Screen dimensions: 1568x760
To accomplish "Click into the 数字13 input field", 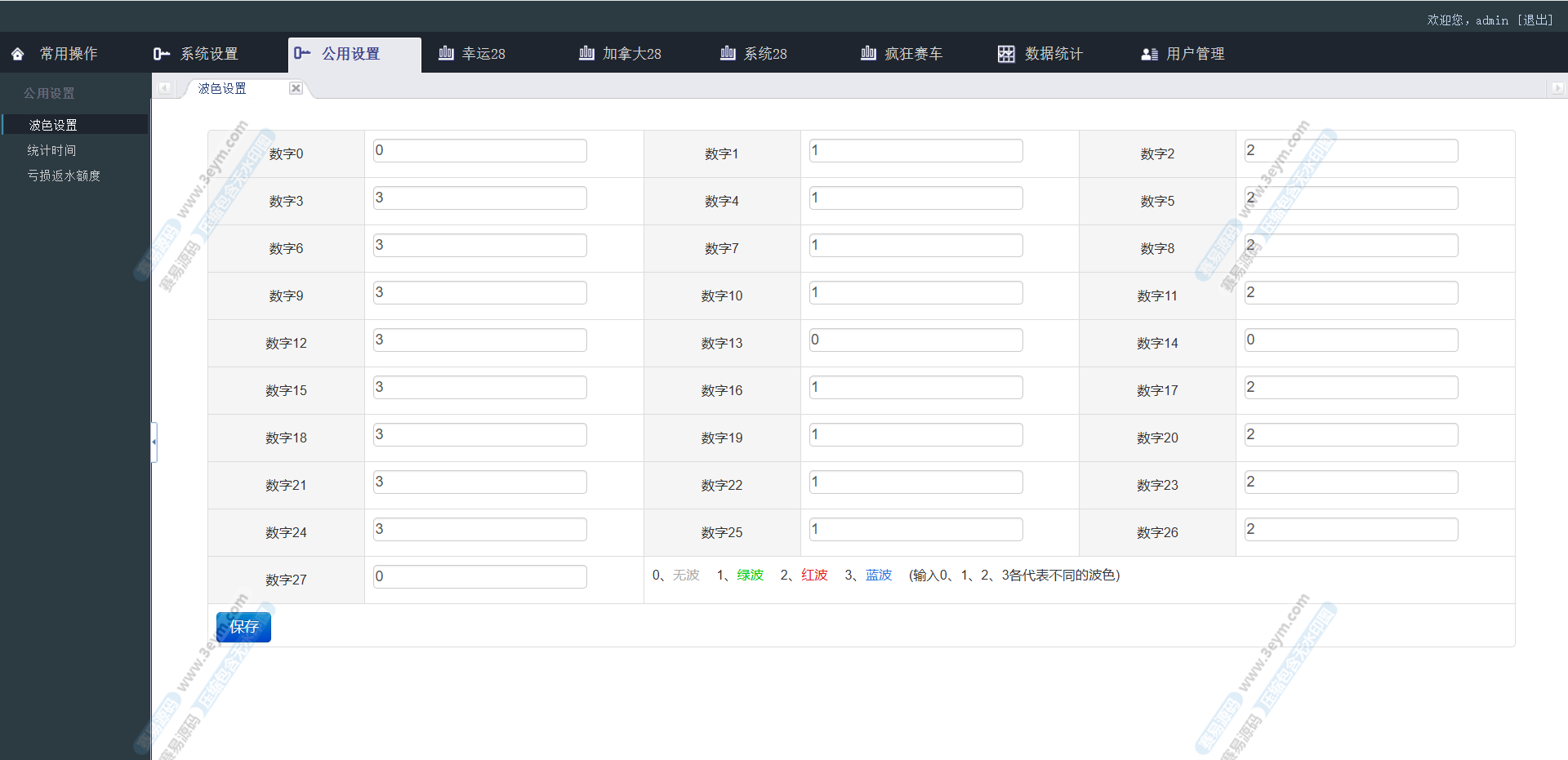I will click(915, 340).
